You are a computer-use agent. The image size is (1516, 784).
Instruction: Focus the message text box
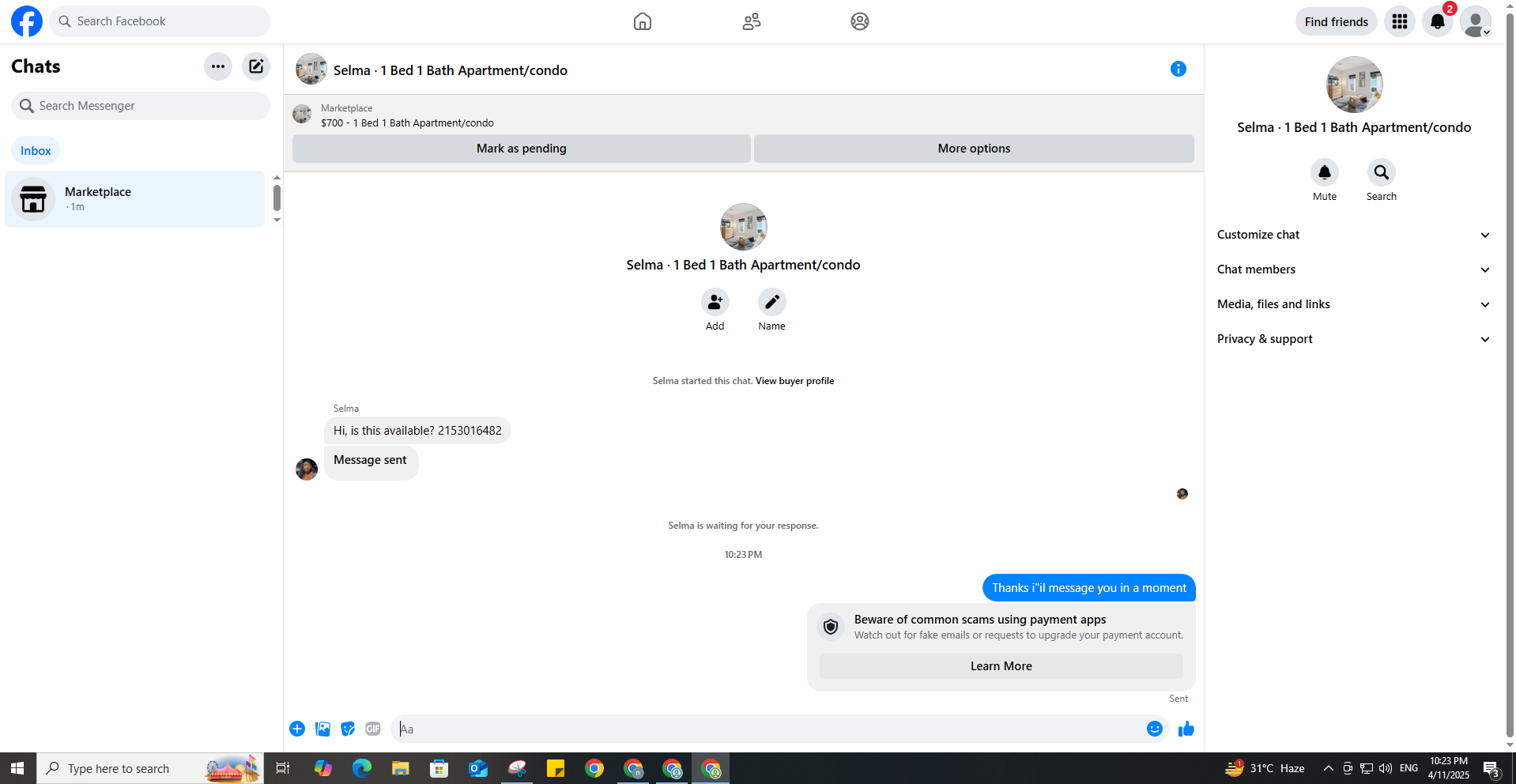[767, 729]
